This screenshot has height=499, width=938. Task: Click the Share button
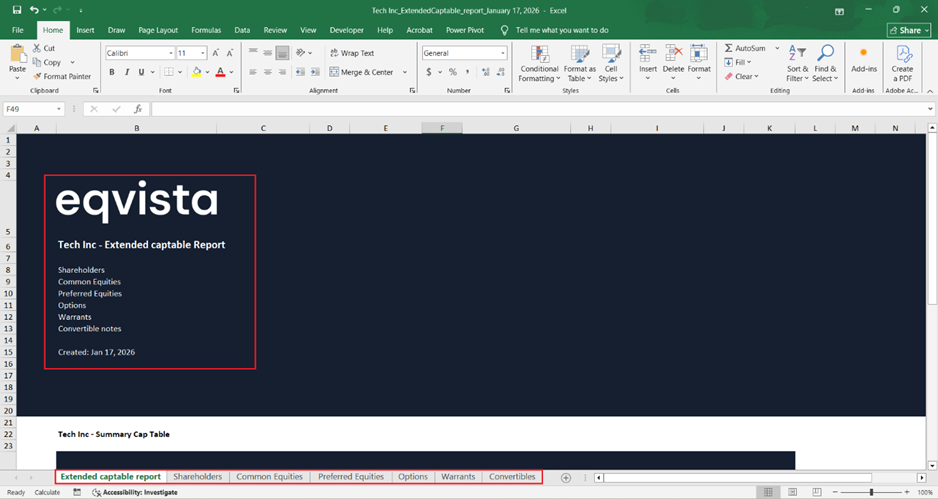click(908, 30)
